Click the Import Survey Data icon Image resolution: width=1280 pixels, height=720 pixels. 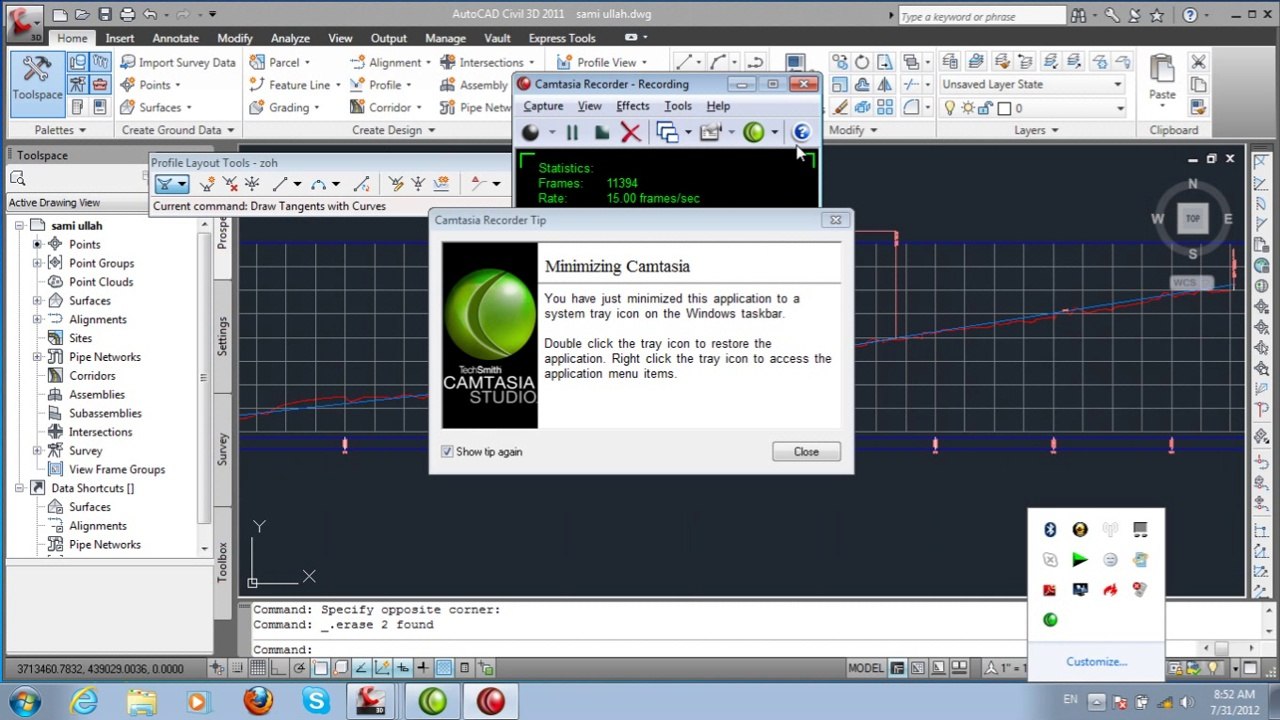[128, 62]
